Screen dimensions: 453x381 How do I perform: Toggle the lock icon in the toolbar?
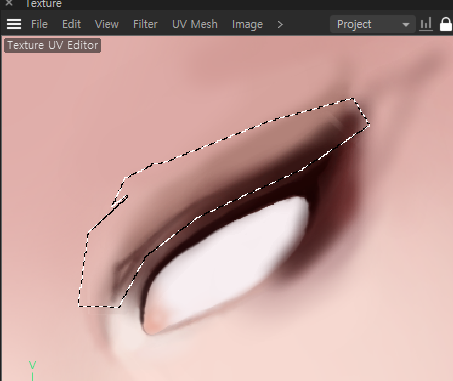pyautogui.click(x=446, y=24)
